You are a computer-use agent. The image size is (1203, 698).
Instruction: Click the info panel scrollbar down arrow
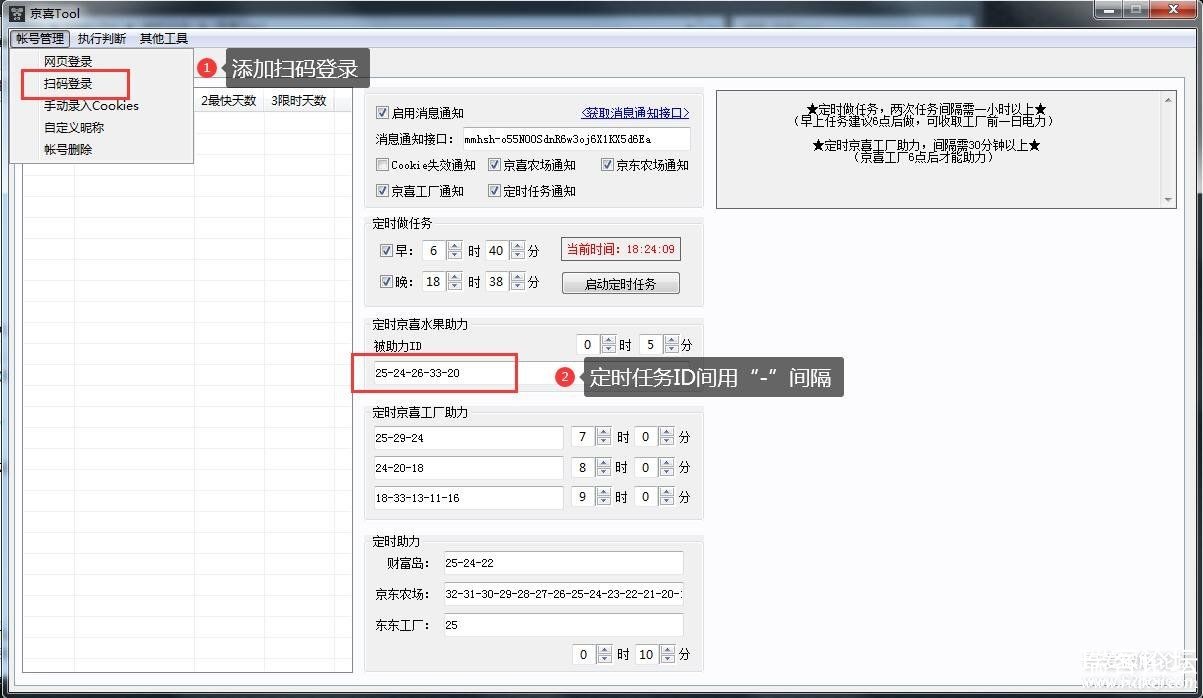click(x=1168, y=200)
